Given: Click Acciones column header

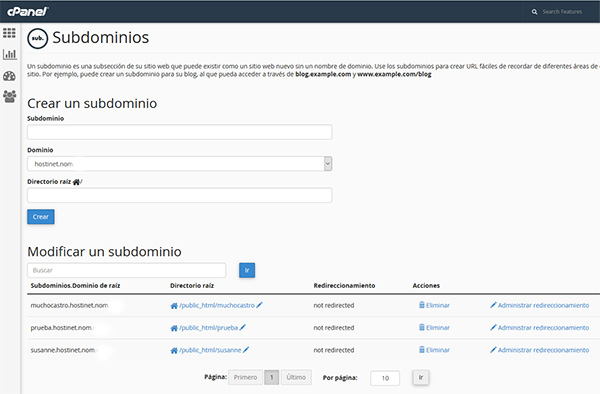Looking at the screenshot, I should 426,285.
